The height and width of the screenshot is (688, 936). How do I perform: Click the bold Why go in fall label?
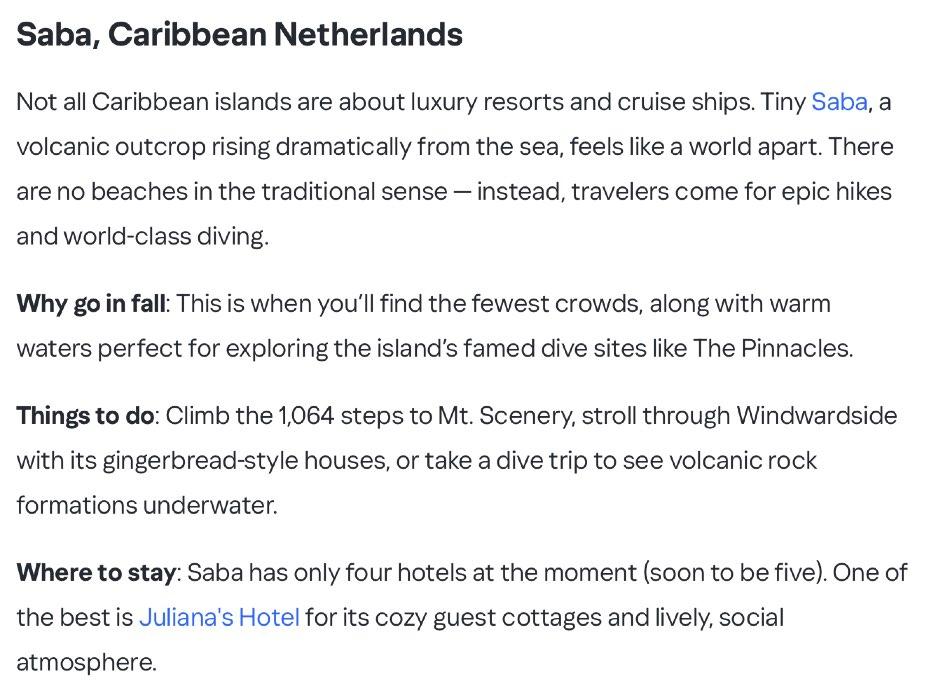point(91,304)
